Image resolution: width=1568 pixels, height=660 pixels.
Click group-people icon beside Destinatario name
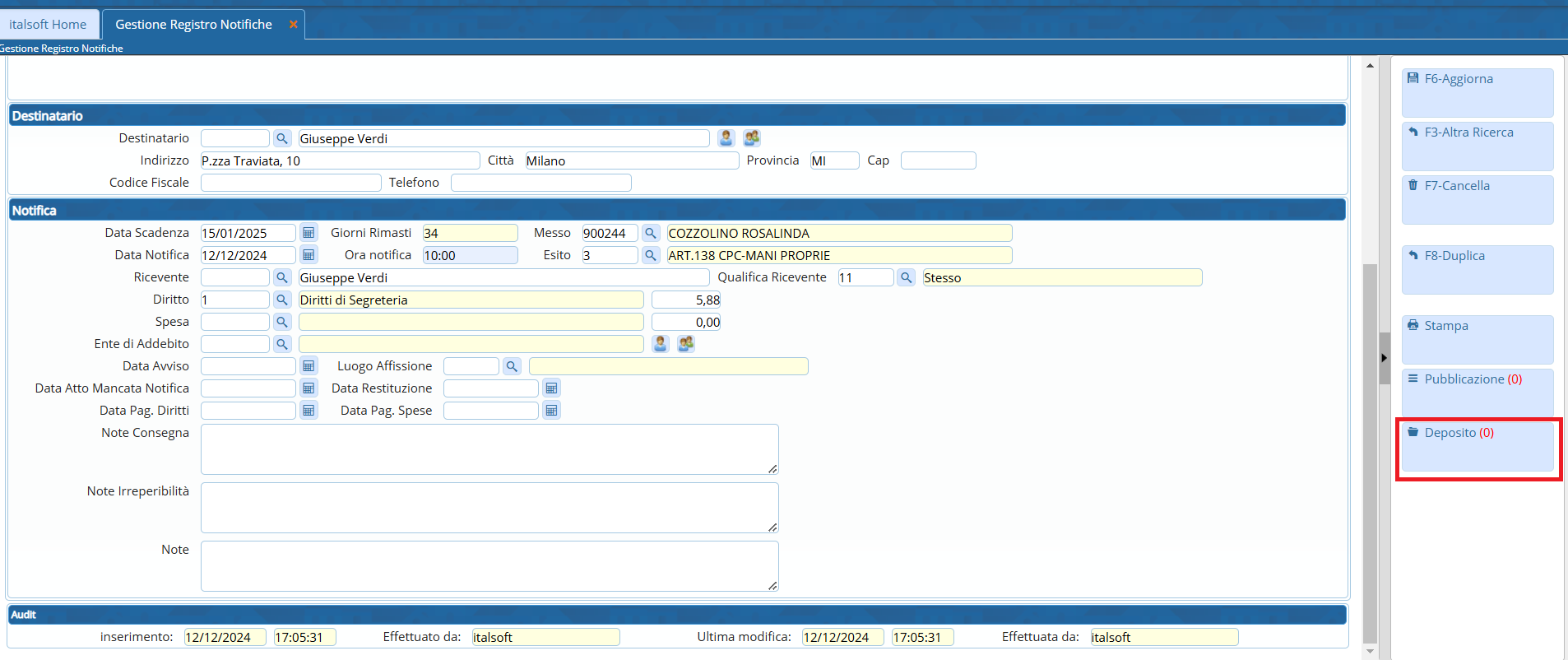coord(751,138)
